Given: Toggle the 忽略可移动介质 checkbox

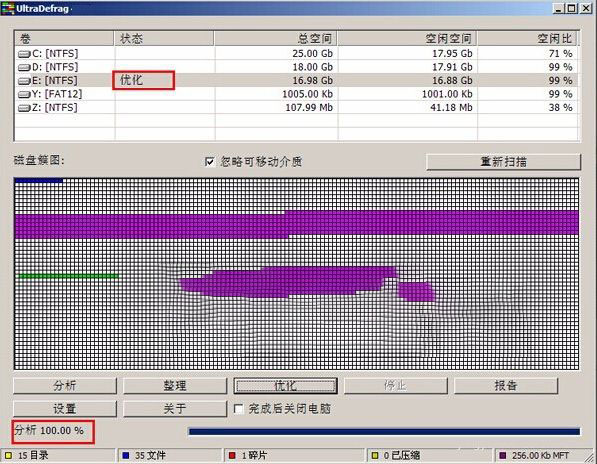Looking at the screenshot, I should pyautogui.click(x=209, y=162).
